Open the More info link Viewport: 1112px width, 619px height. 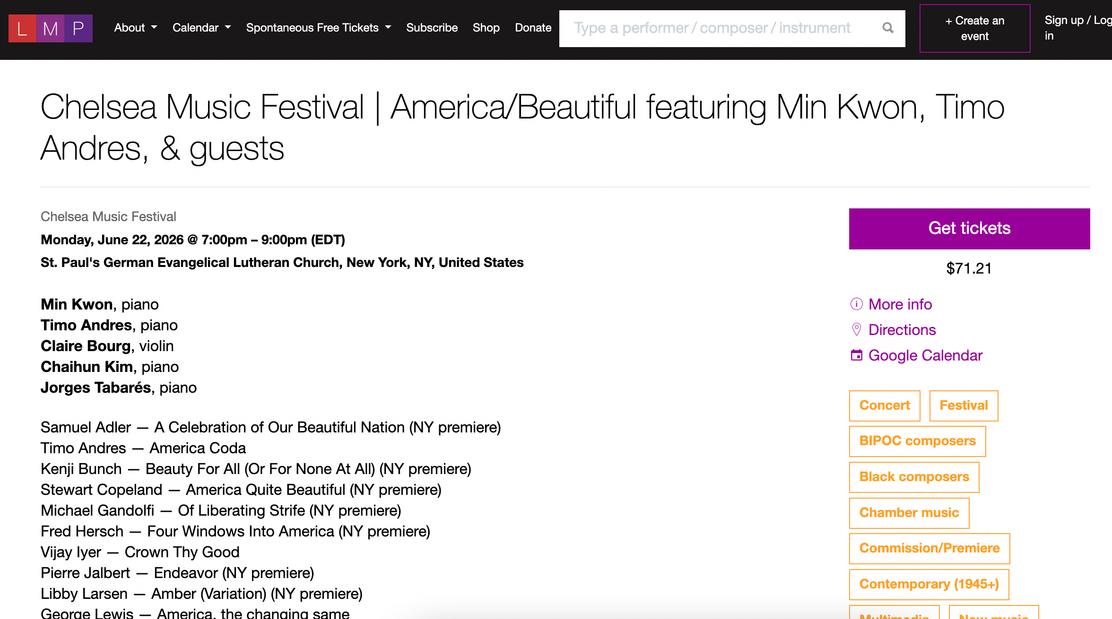(x=900, y=304)
